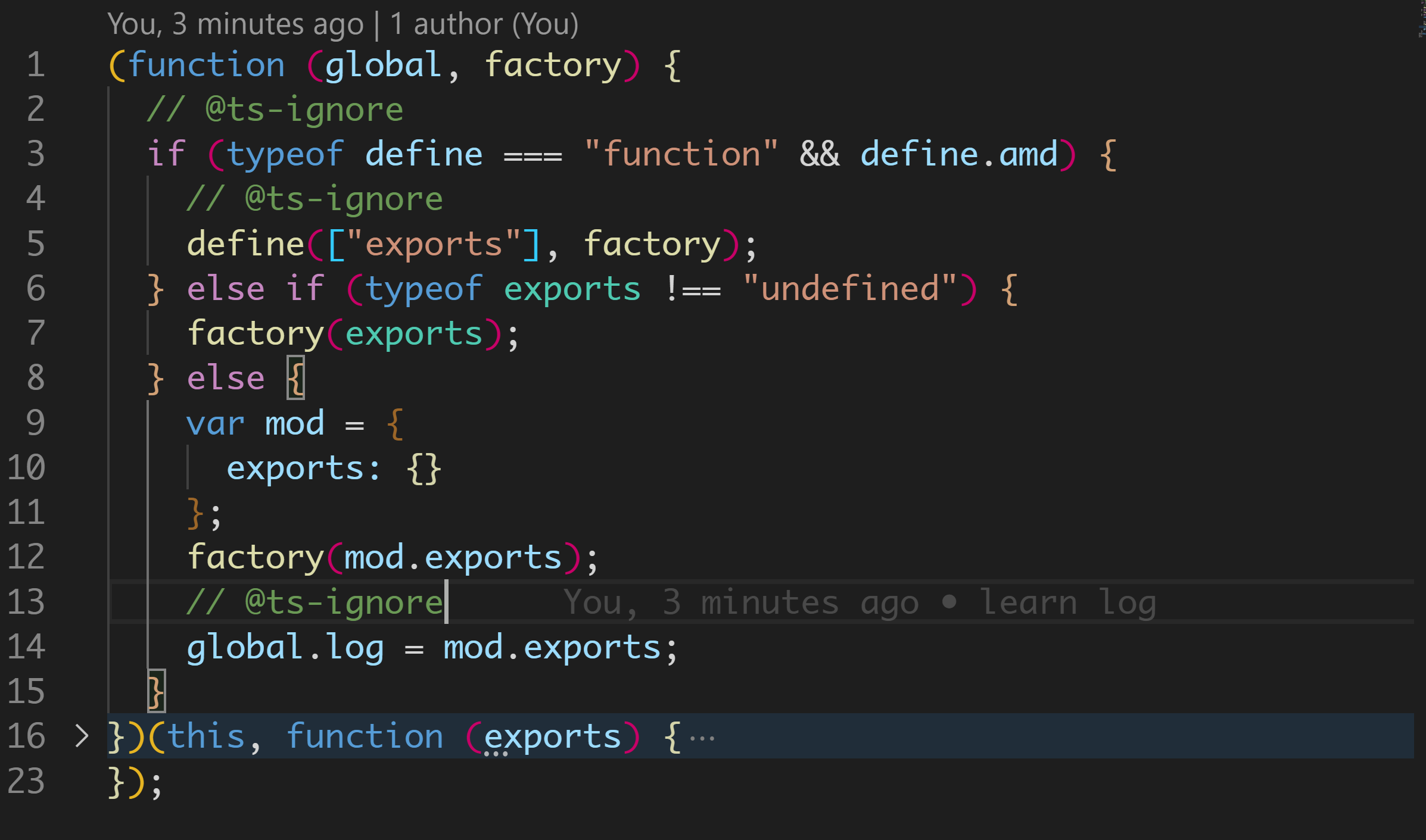Click the 'factory' parameter on line 1
Viewport: 1426px width, 840px height.
(553, 64)
